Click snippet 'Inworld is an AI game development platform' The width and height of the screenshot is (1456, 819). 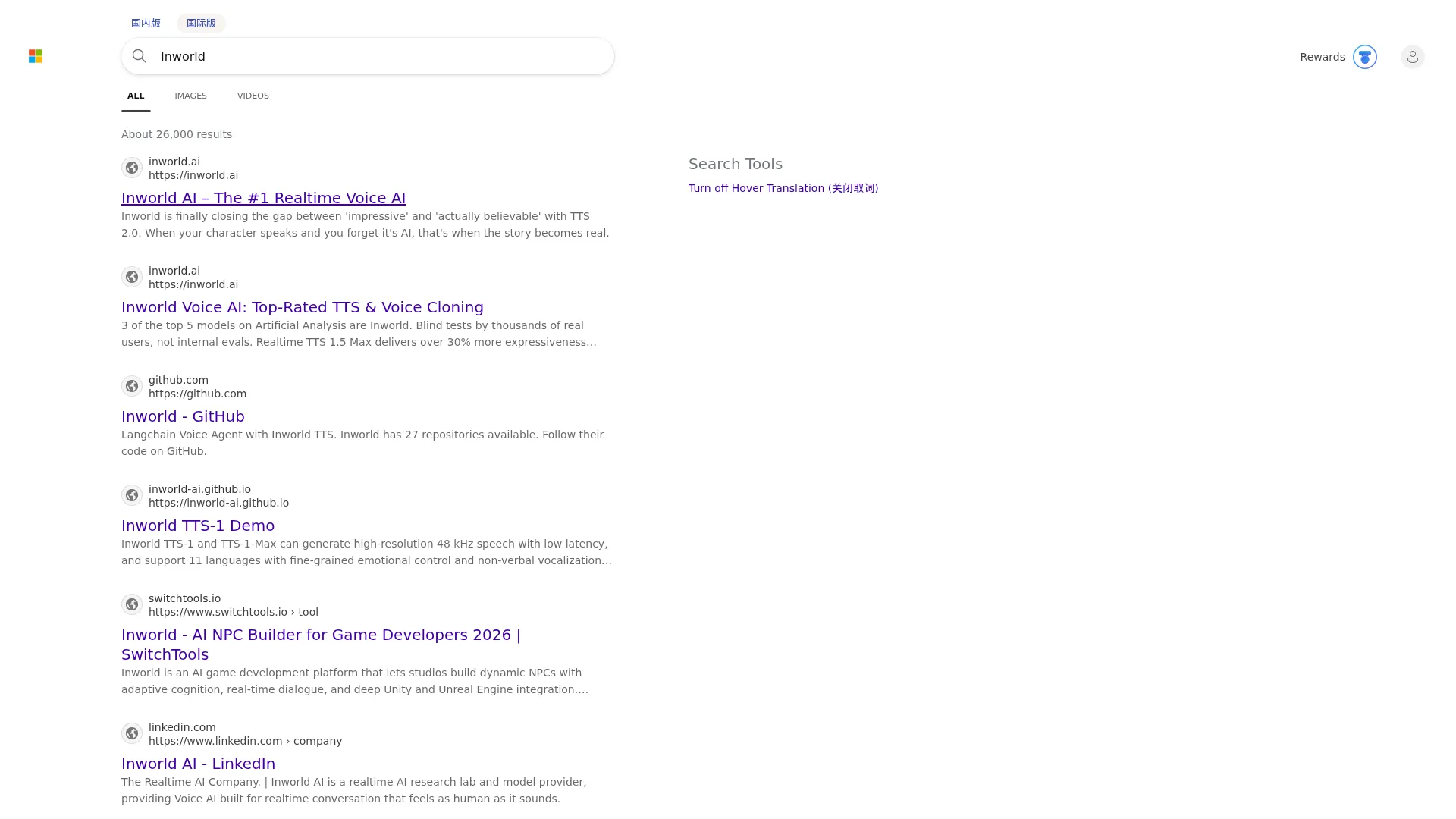[354, 681]
